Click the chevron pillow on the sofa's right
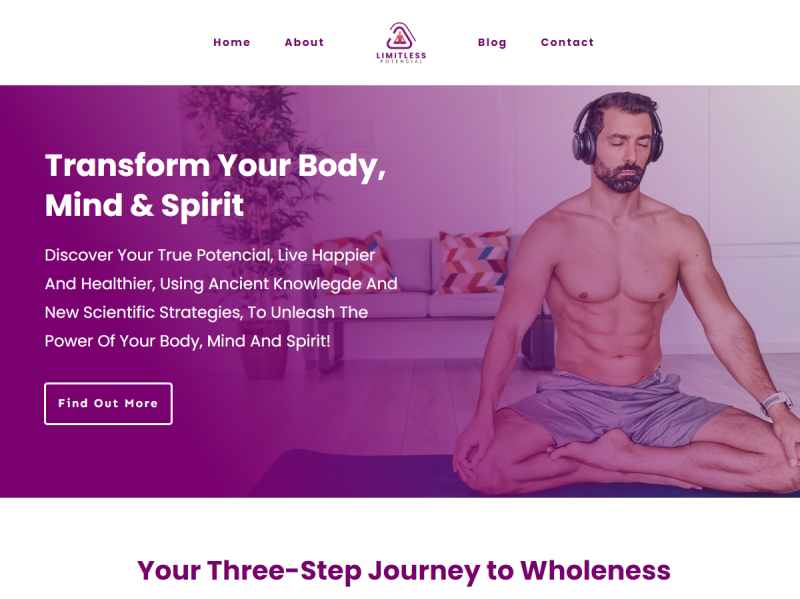The height and width of the screenshot is (599, 800). pos(473,261)
